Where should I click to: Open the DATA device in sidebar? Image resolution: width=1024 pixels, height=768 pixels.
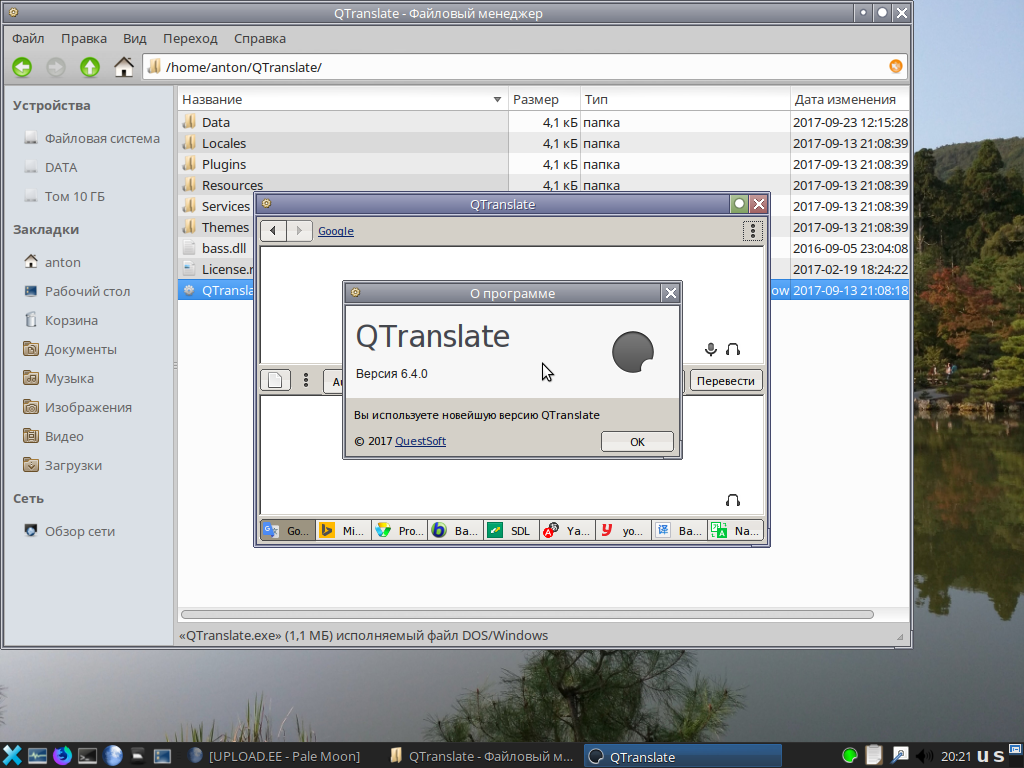[61, 167]
